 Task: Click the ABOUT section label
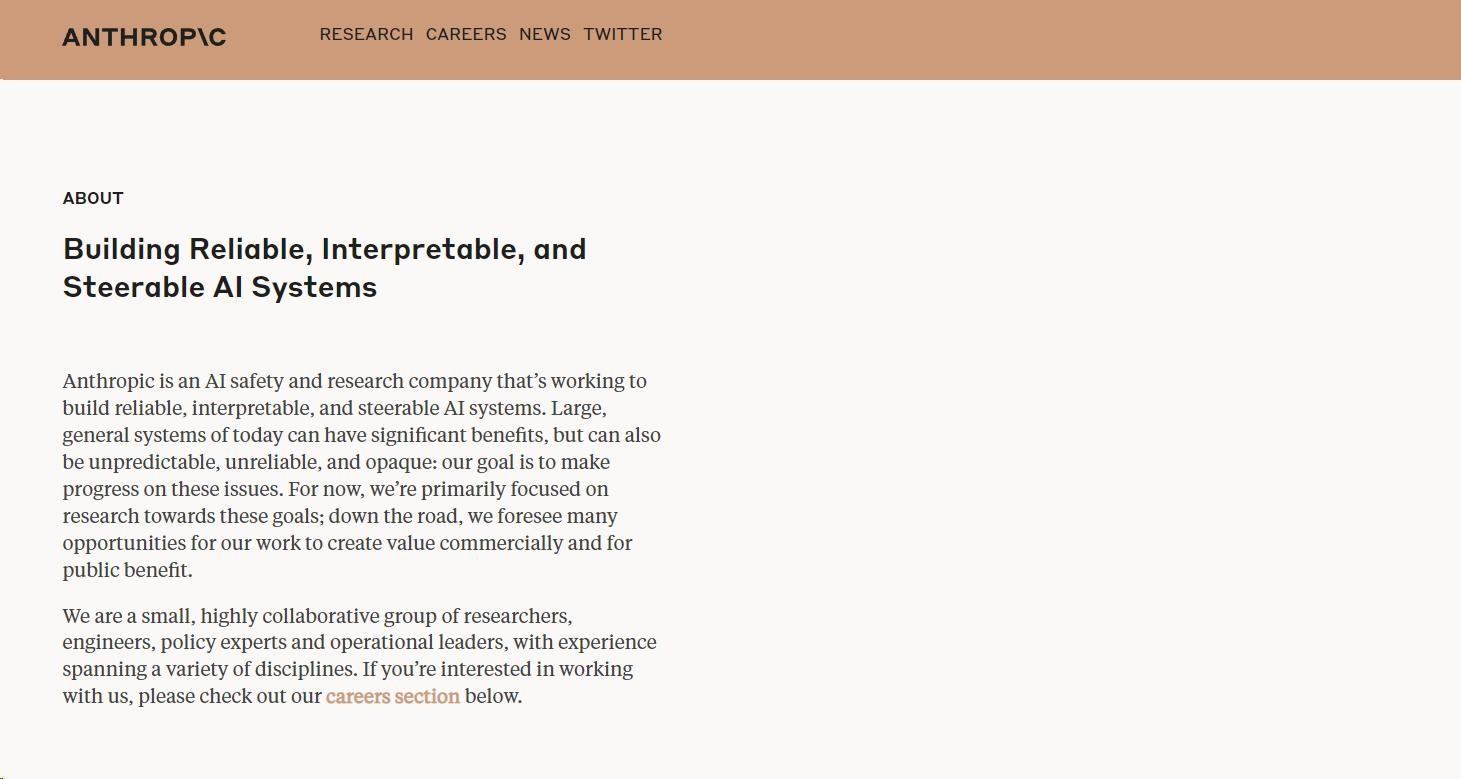(x=93, y=198)
